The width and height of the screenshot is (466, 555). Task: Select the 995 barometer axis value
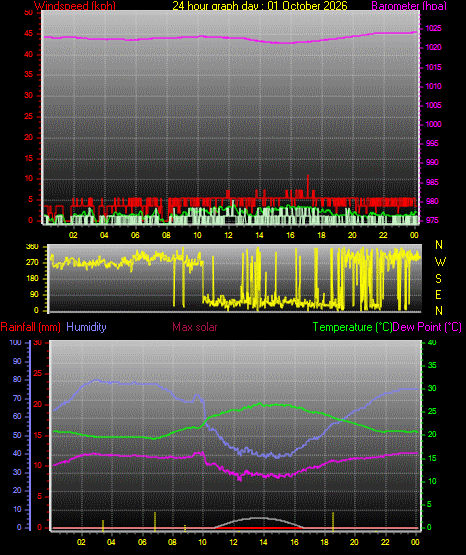click(432, 143)
